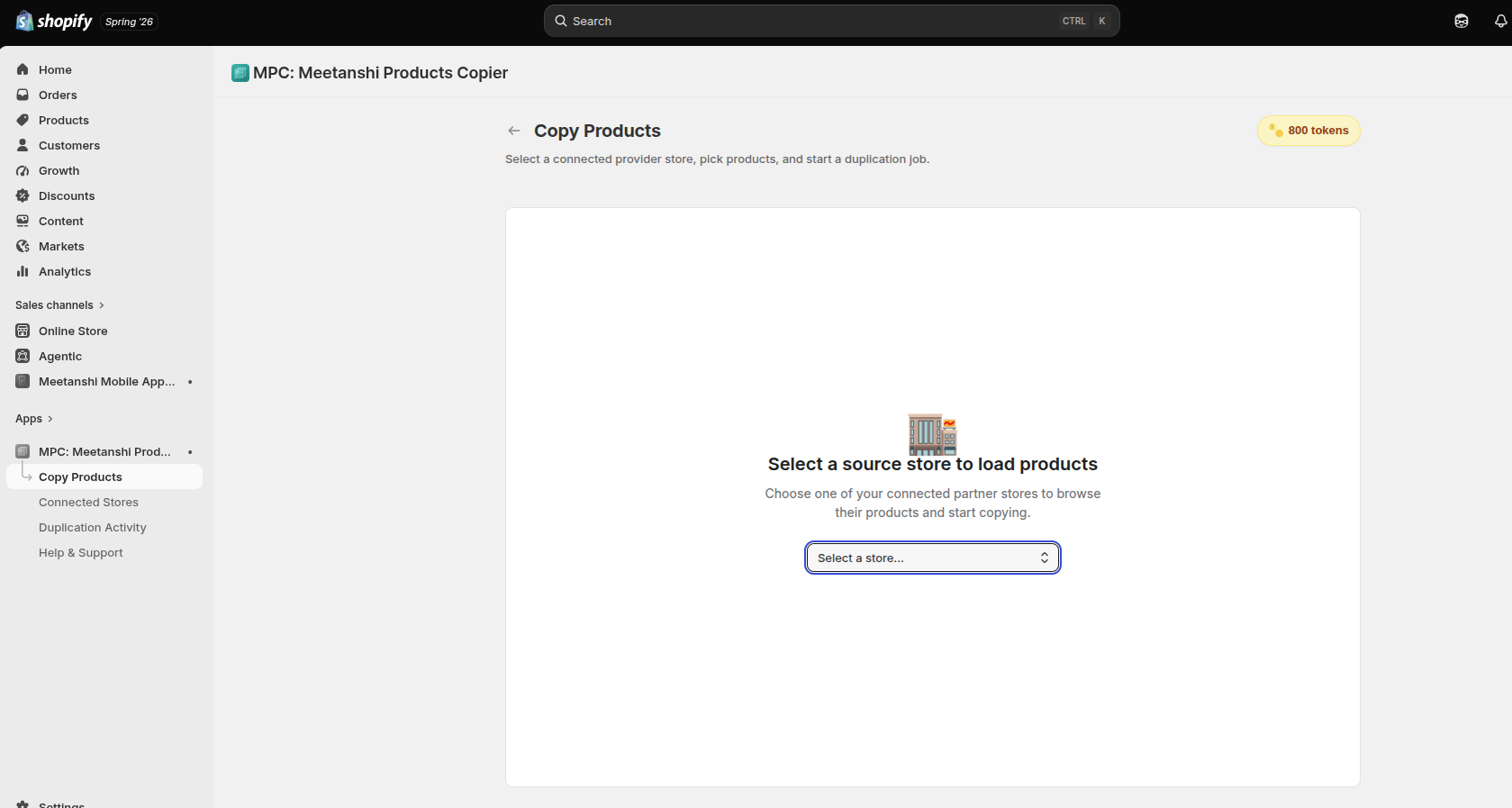Image resolution: width=1512 pixels, height=808 pixels.
Task: Click the Online Store icon
Action: [23, 331]
